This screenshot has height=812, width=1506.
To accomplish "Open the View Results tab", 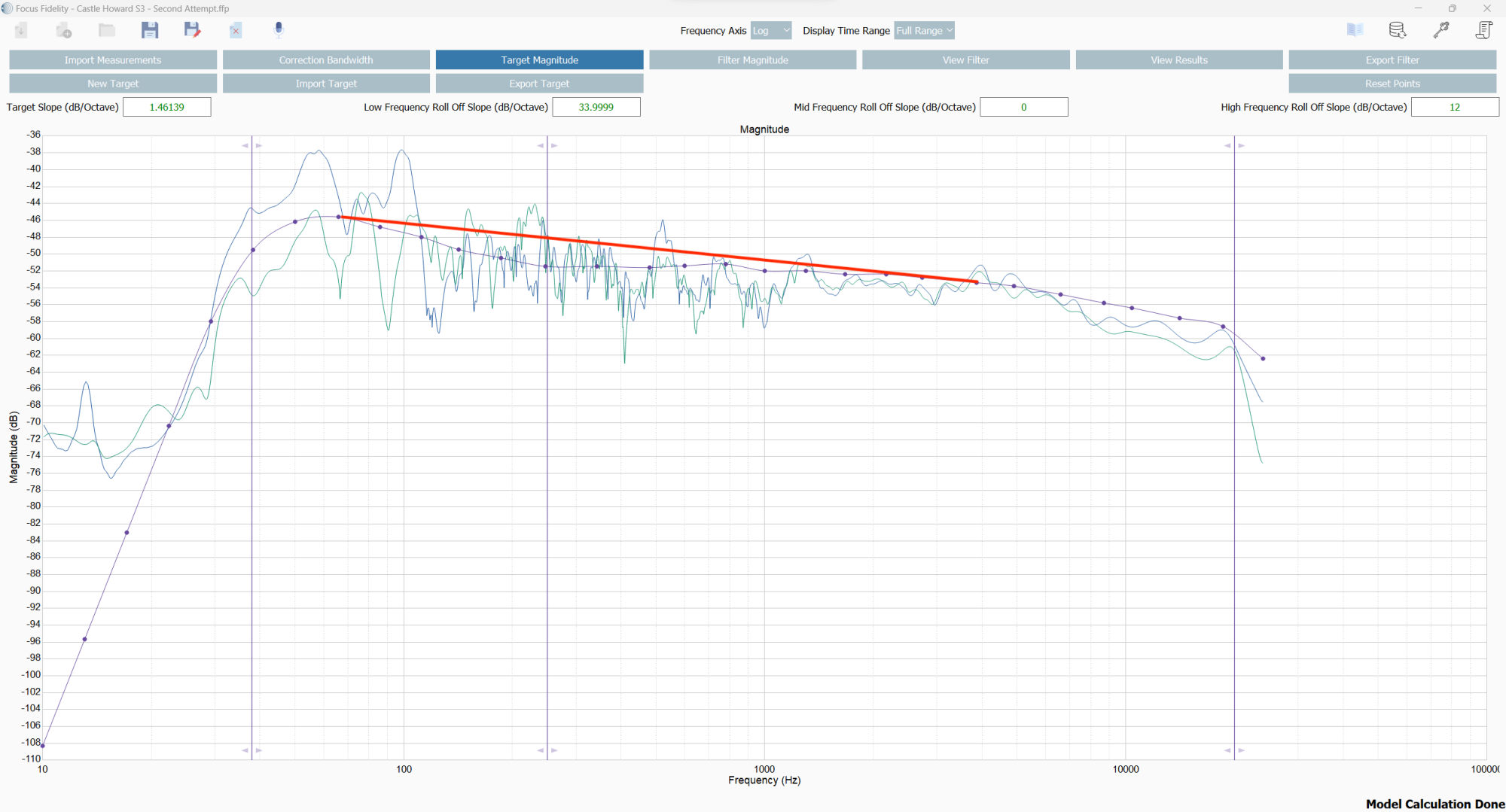I will point(1179,60).
